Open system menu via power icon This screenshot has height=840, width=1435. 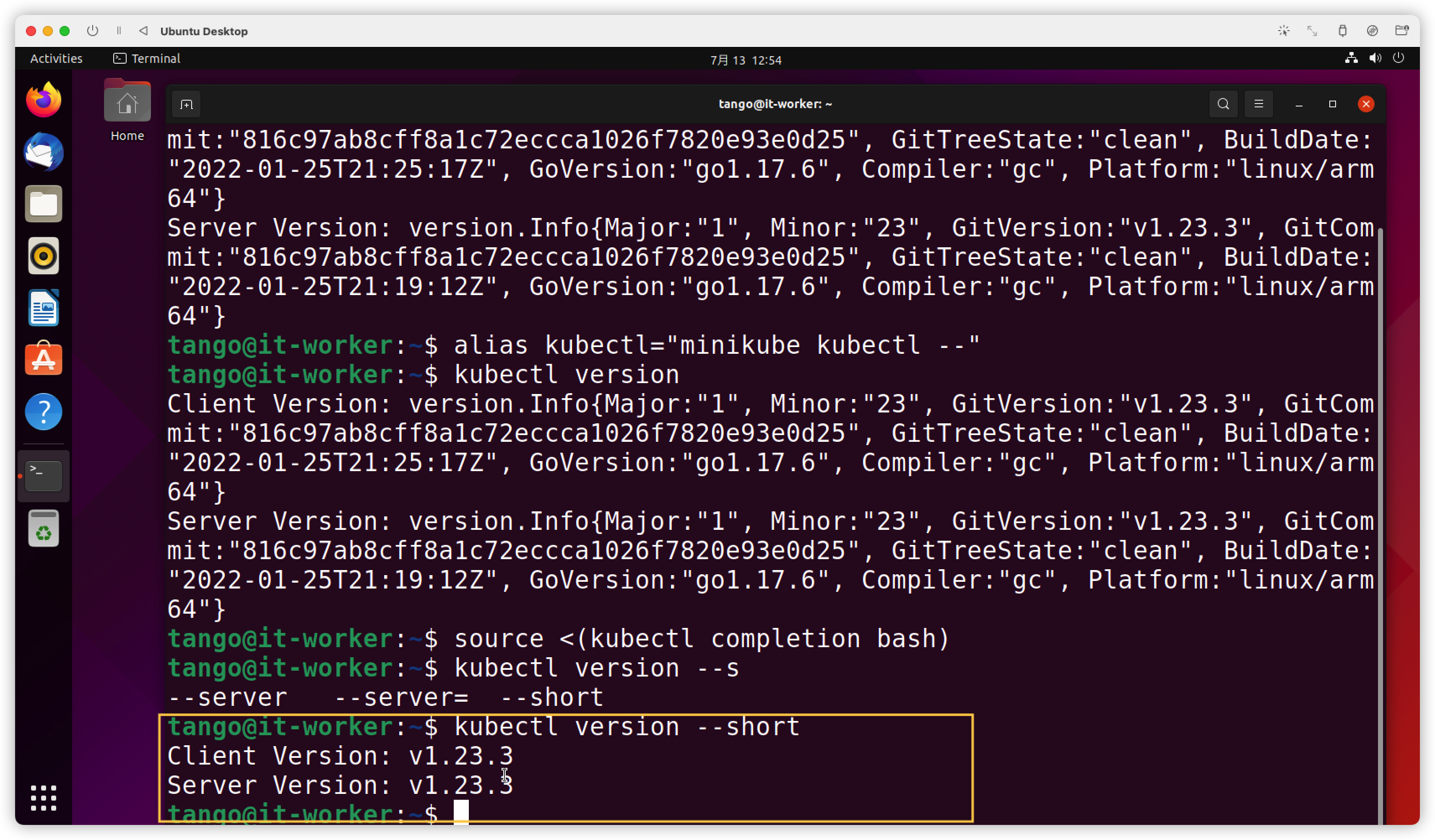[1399, 58]
